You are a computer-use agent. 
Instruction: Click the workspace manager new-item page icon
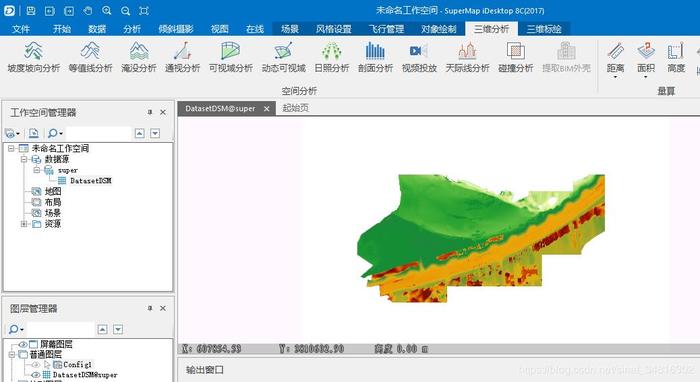tap(33, 133)
